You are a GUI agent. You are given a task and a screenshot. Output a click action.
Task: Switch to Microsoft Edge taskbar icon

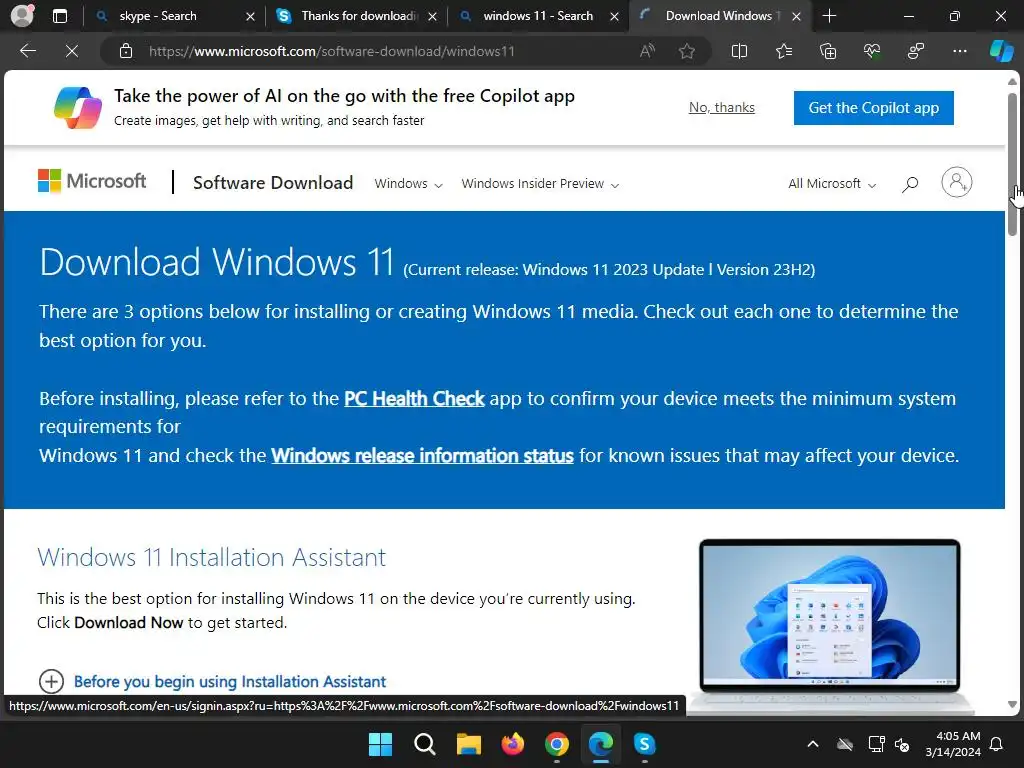click(x=601, y=744)
